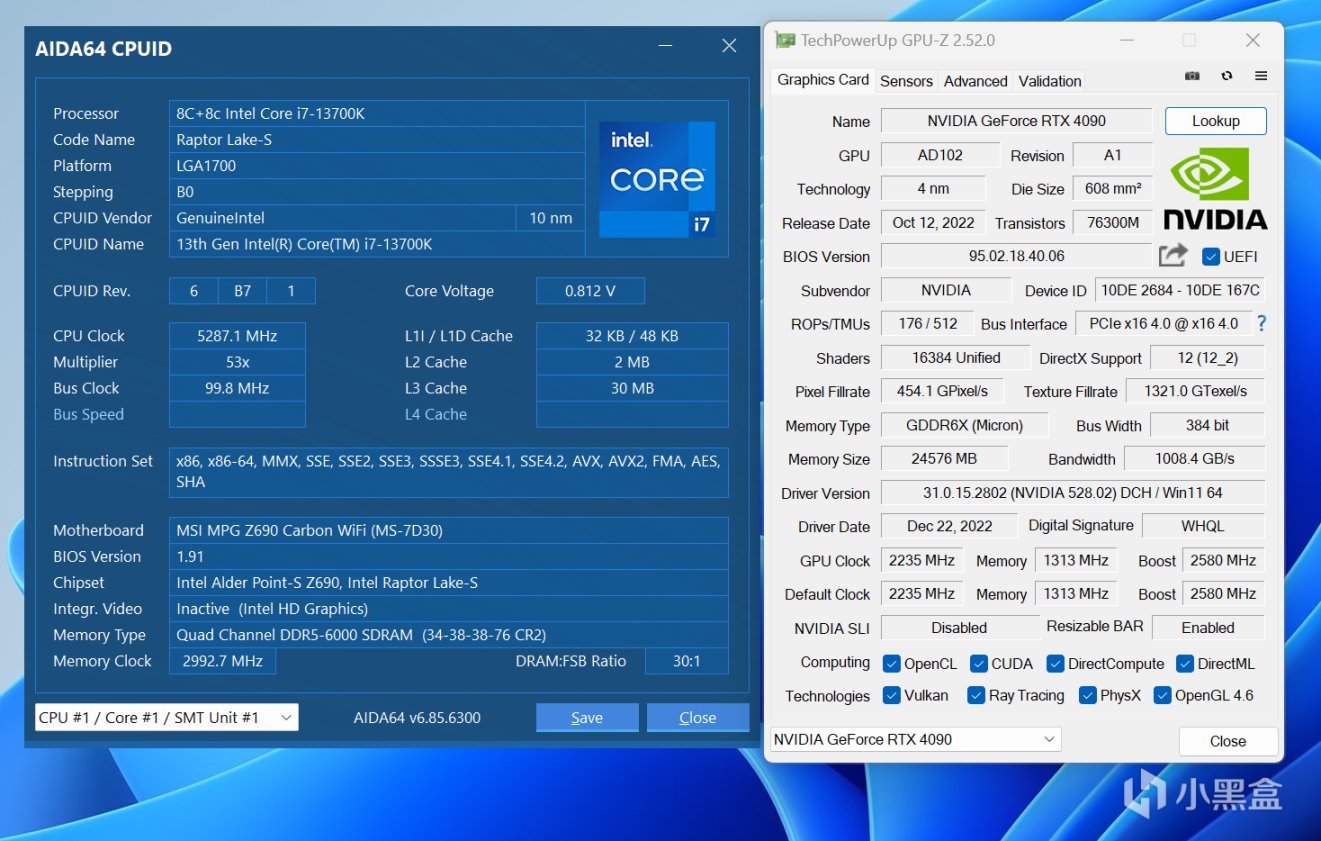Toggle the Ray Tracing checkbox

(x=976, y=696)
